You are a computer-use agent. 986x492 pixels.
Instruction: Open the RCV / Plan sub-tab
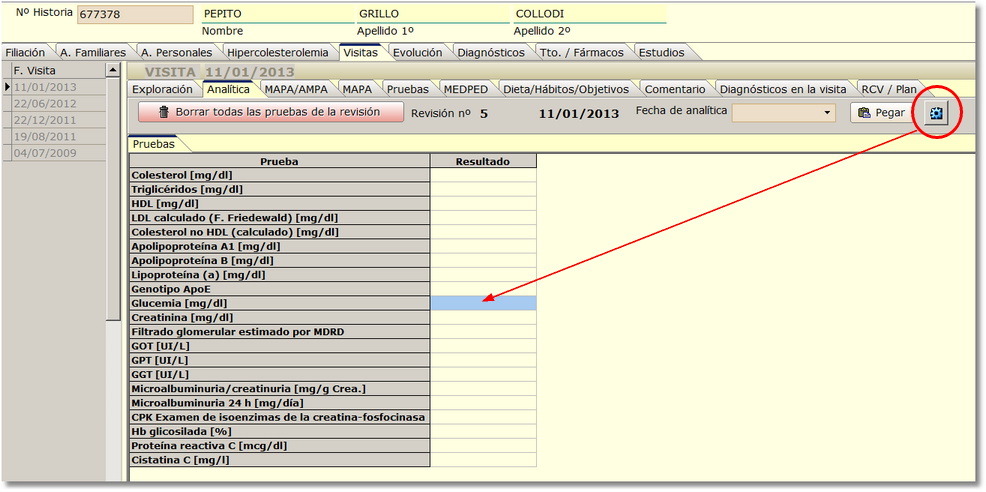889,89
